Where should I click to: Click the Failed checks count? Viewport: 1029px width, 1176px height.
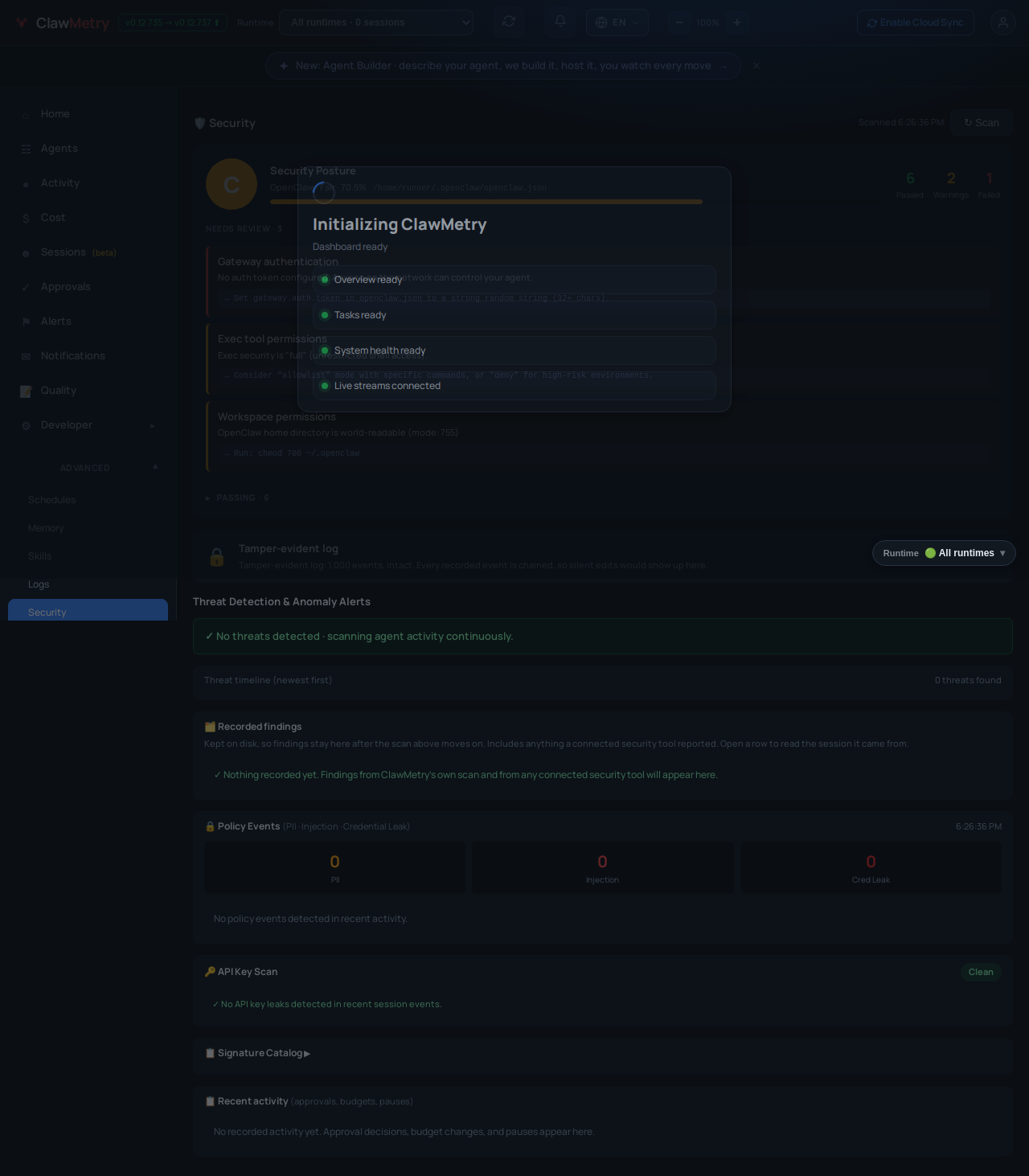tap(990, 184)
